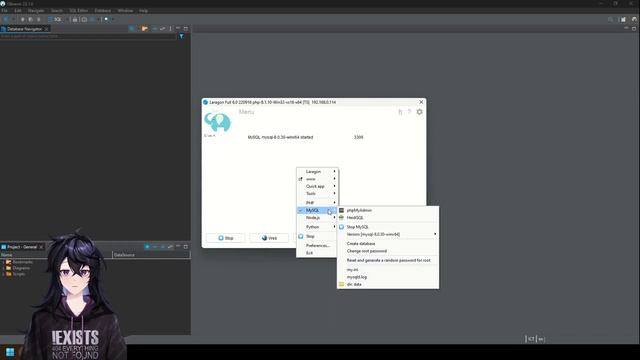This screenshot has height=360, width=640.
Task: Click the checked MySQL menu entry
Action: pos(317,210)
